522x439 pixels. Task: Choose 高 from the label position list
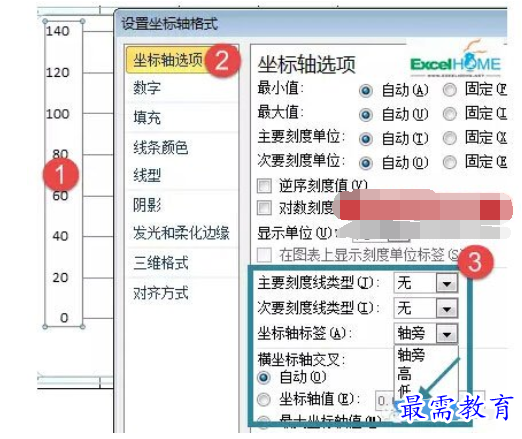pyautogui.click(x=405, y=374)
